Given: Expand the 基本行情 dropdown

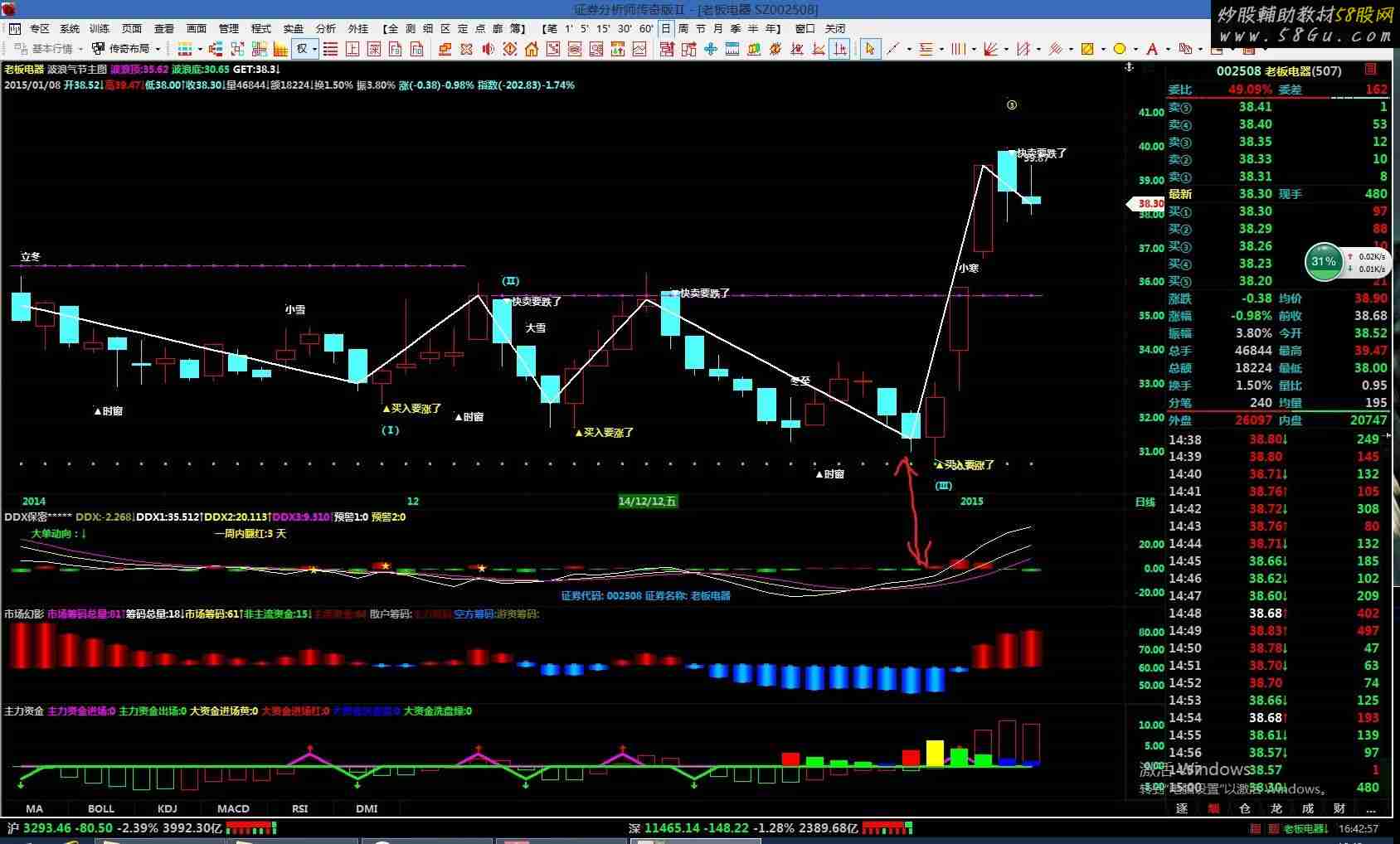Looking at the screenshot, I should pos(80,49).
